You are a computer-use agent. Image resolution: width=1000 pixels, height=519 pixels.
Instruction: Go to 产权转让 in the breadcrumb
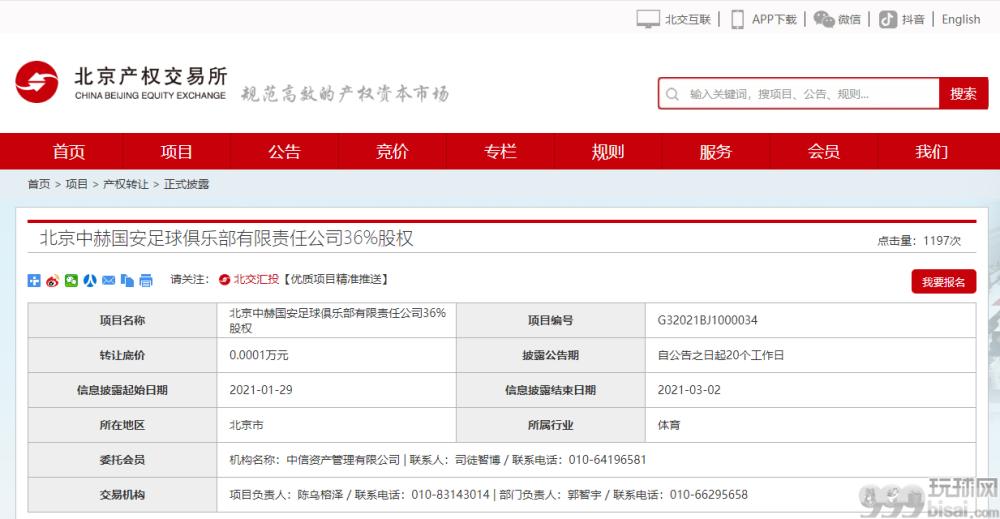126,184
